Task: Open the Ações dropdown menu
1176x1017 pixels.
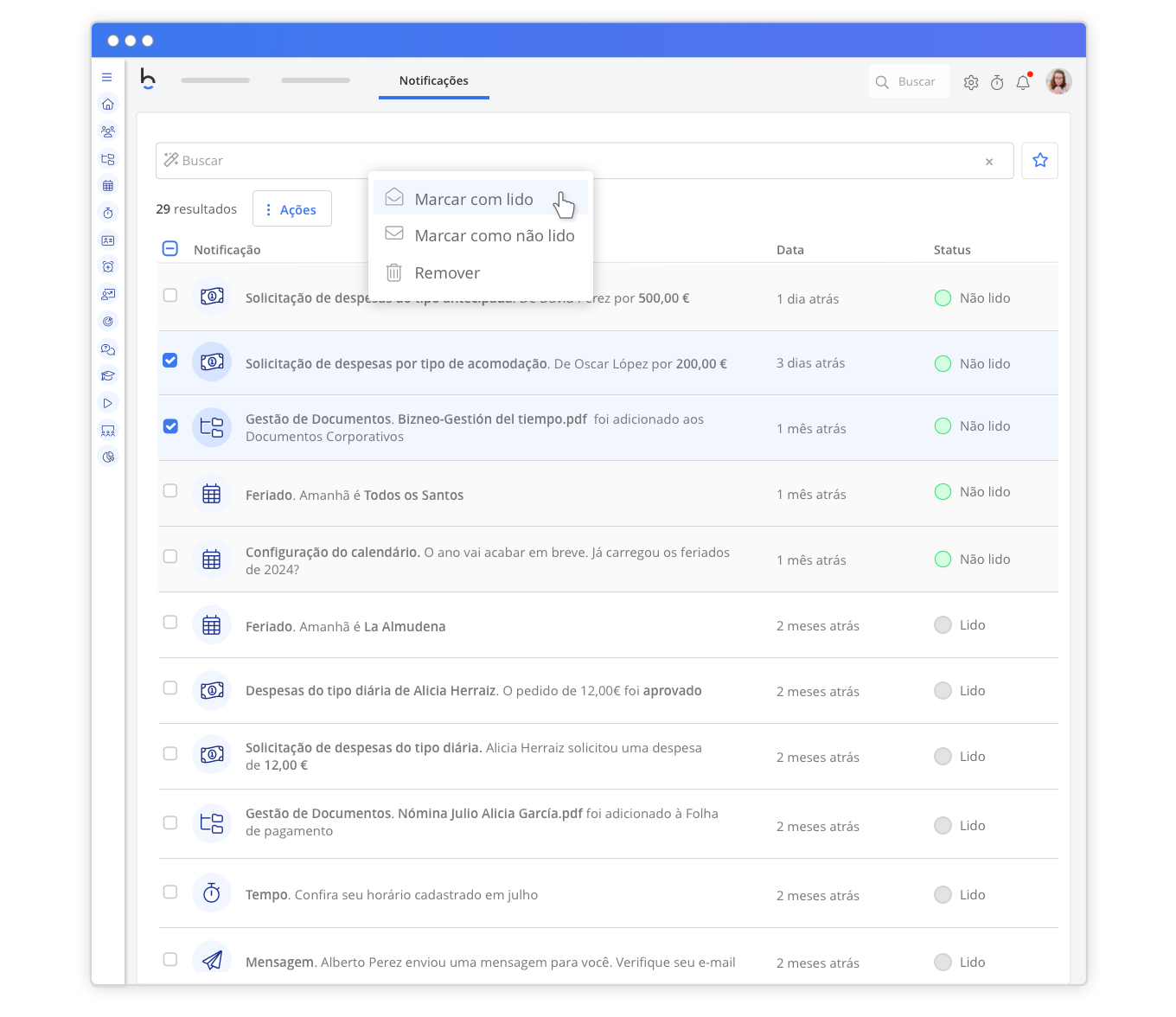Action: pos(291,208)
